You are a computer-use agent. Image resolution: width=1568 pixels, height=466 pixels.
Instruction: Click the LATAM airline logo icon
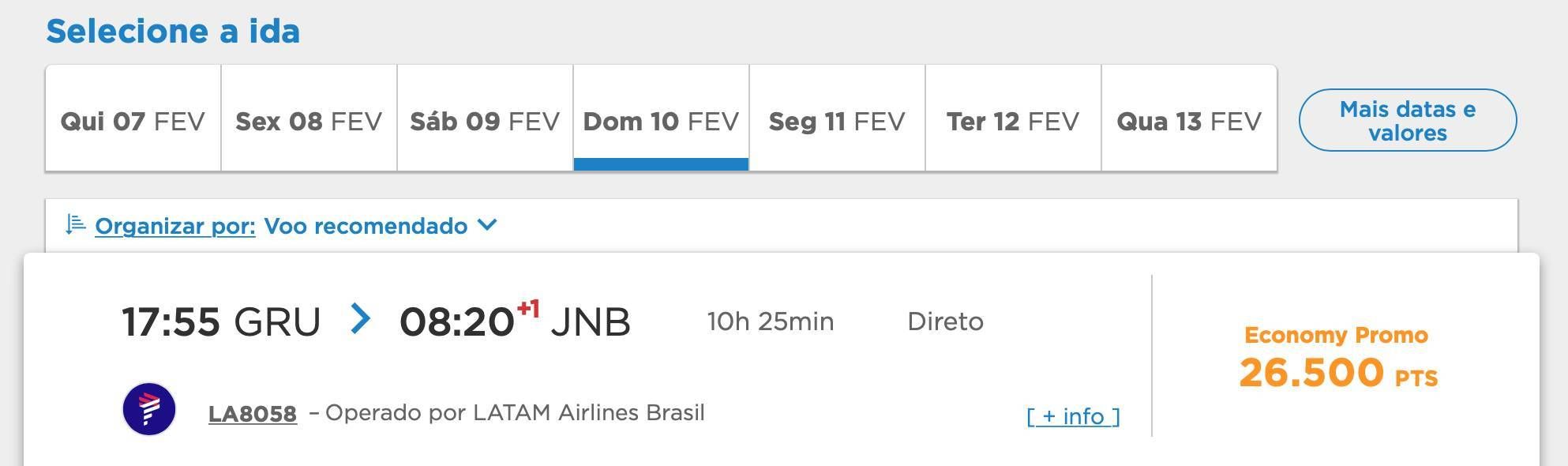pos(149,409)
